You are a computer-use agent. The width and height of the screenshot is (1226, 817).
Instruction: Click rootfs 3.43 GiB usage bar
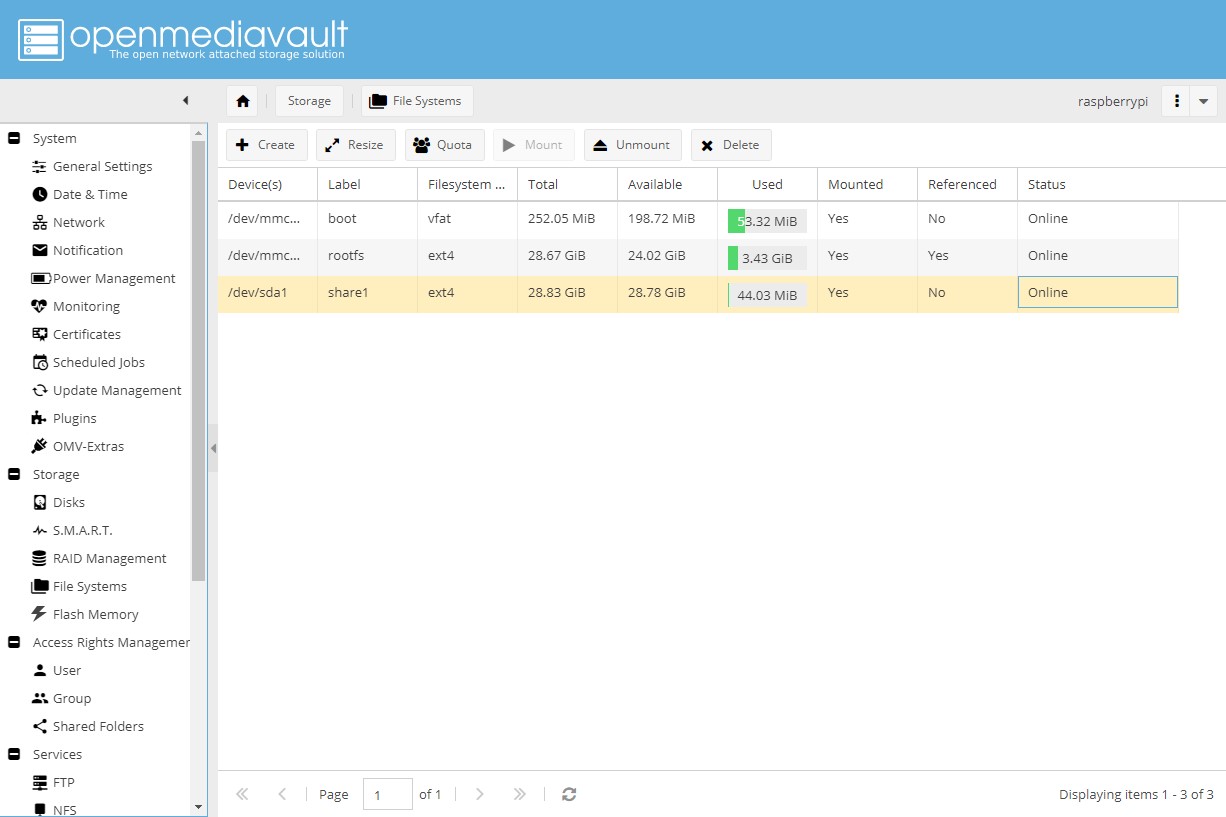tap(767, 258)
